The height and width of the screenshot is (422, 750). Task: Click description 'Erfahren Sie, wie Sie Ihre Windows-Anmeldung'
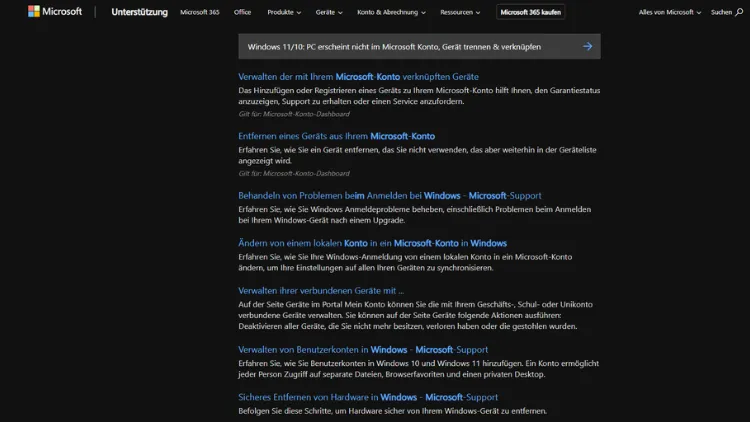coord(405,262)
